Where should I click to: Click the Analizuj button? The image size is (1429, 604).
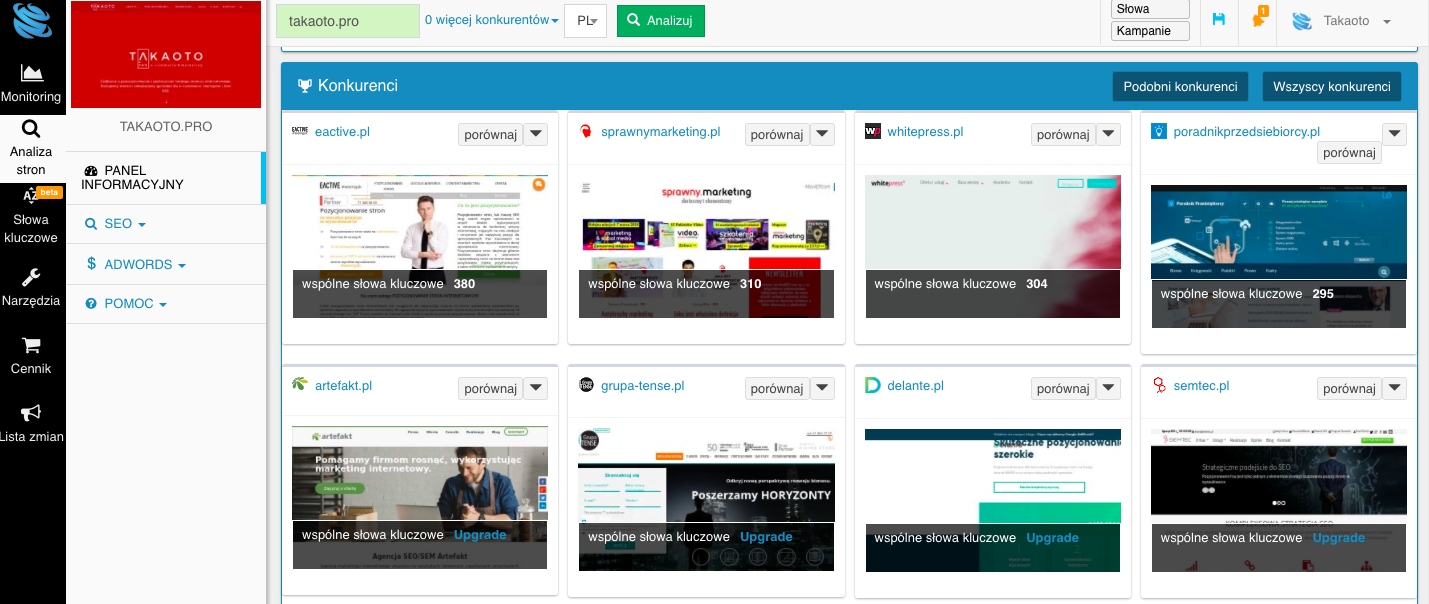(x=661, y=21)
